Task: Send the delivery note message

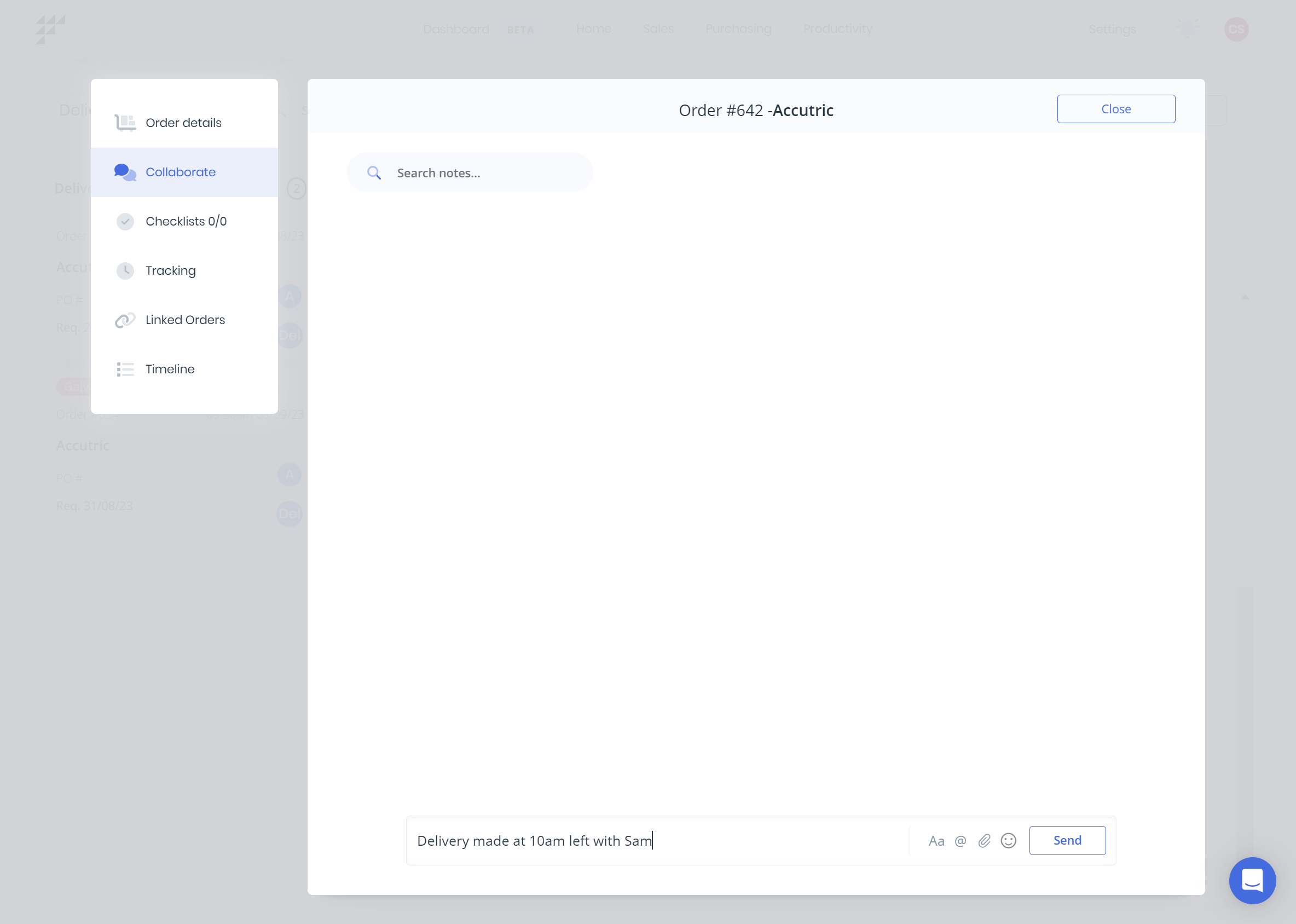Action: [x=1068, y=840]
